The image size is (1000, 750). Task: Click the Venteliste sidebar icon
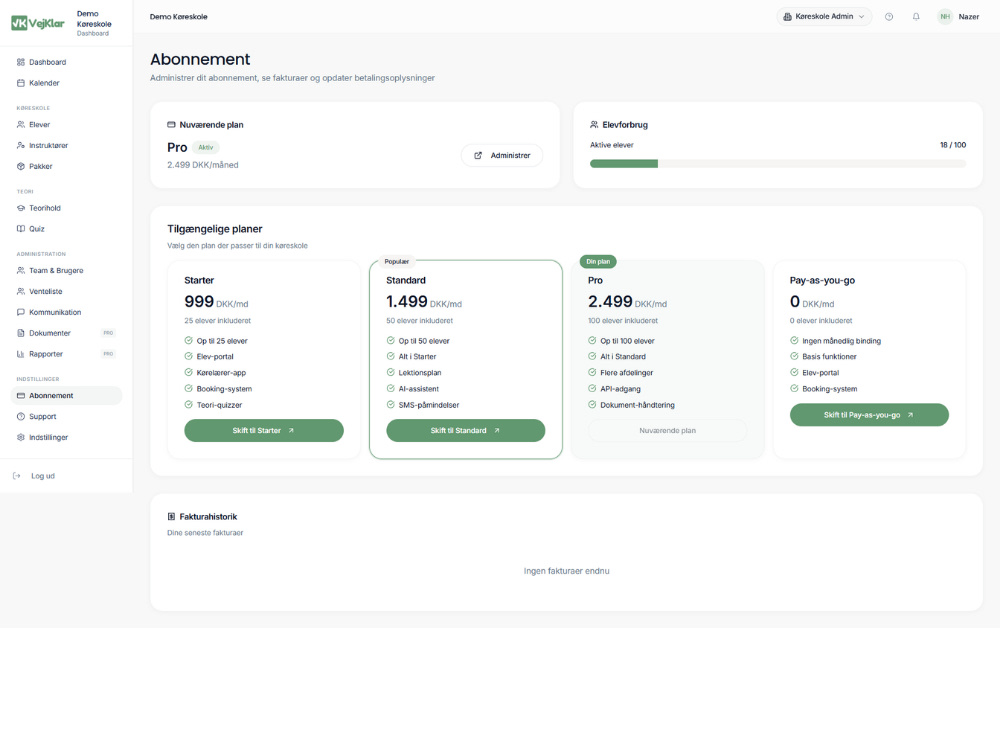coord(20,291)
